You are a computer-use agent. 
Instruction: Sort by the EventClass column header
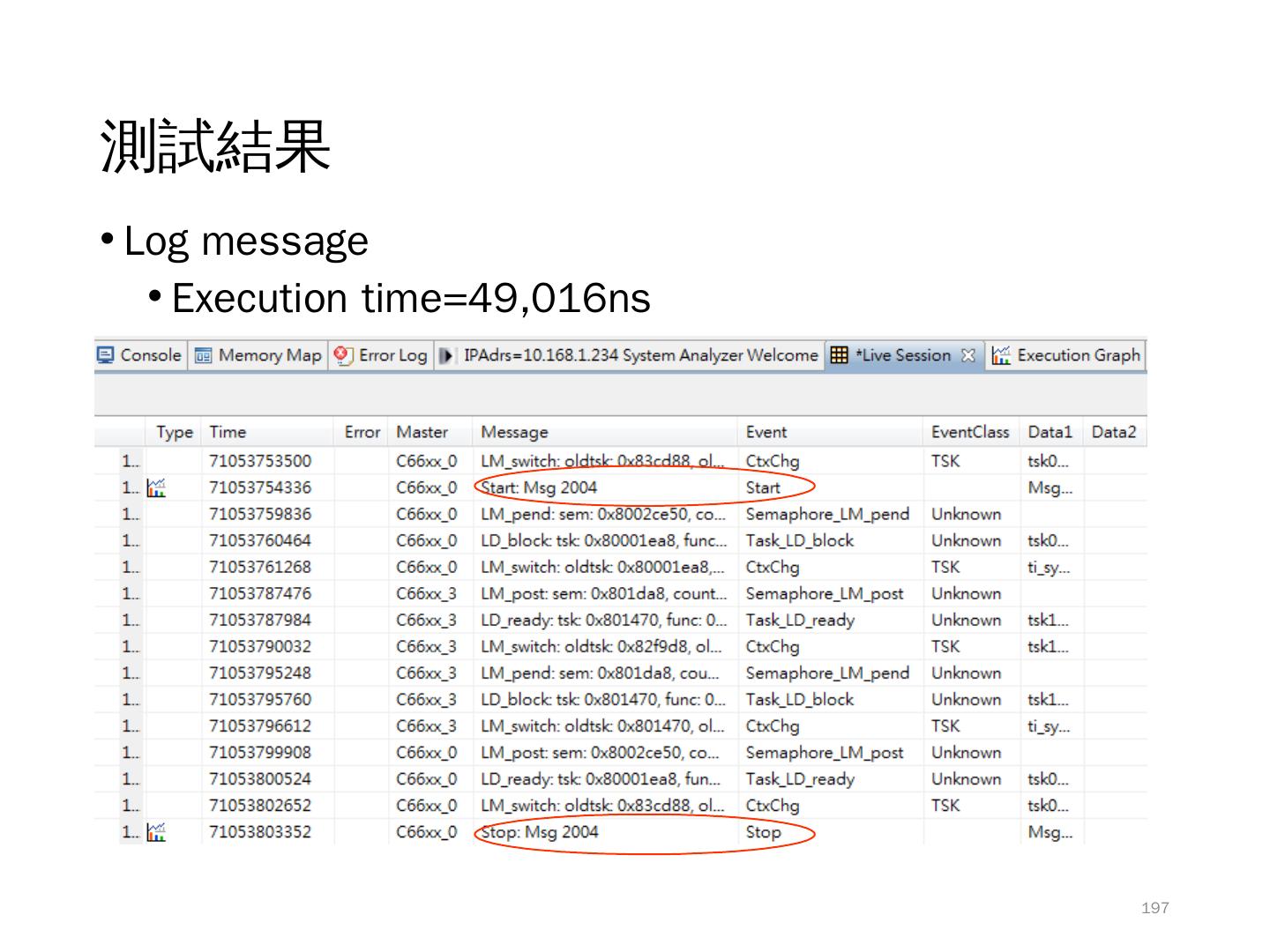(971, 432)
